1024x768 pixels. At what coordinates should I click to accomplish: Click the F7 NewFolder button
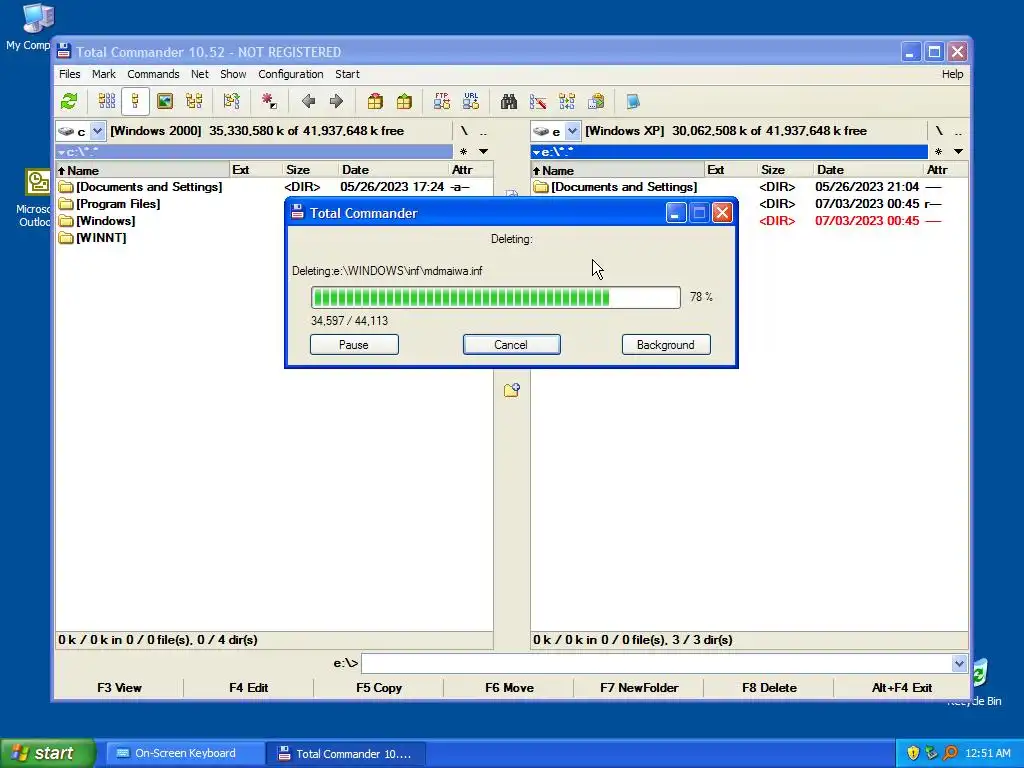pyautogui.click(x=639, y=688)
